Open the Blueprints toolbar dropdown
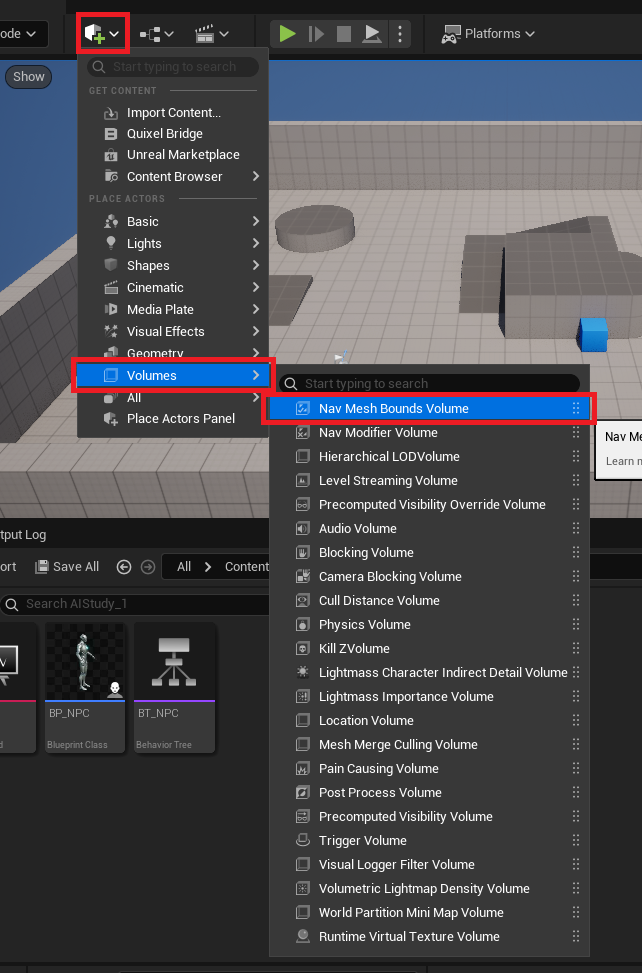 point(156,34)
